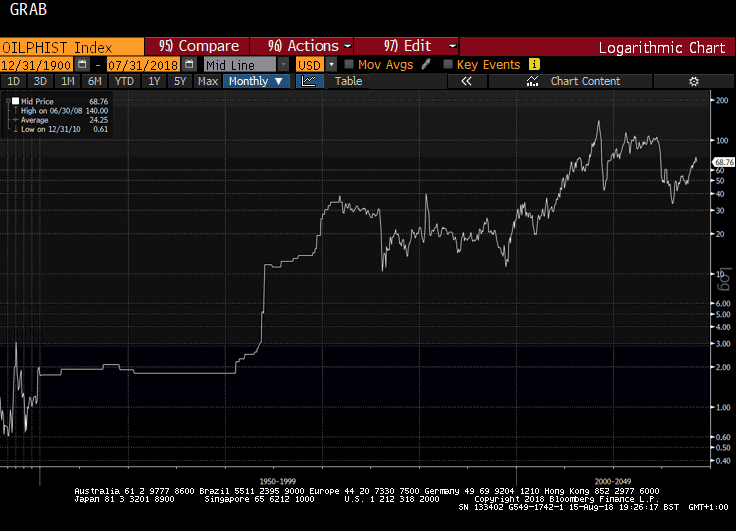Edit start date 12/31/1900 field

point(37,64)
